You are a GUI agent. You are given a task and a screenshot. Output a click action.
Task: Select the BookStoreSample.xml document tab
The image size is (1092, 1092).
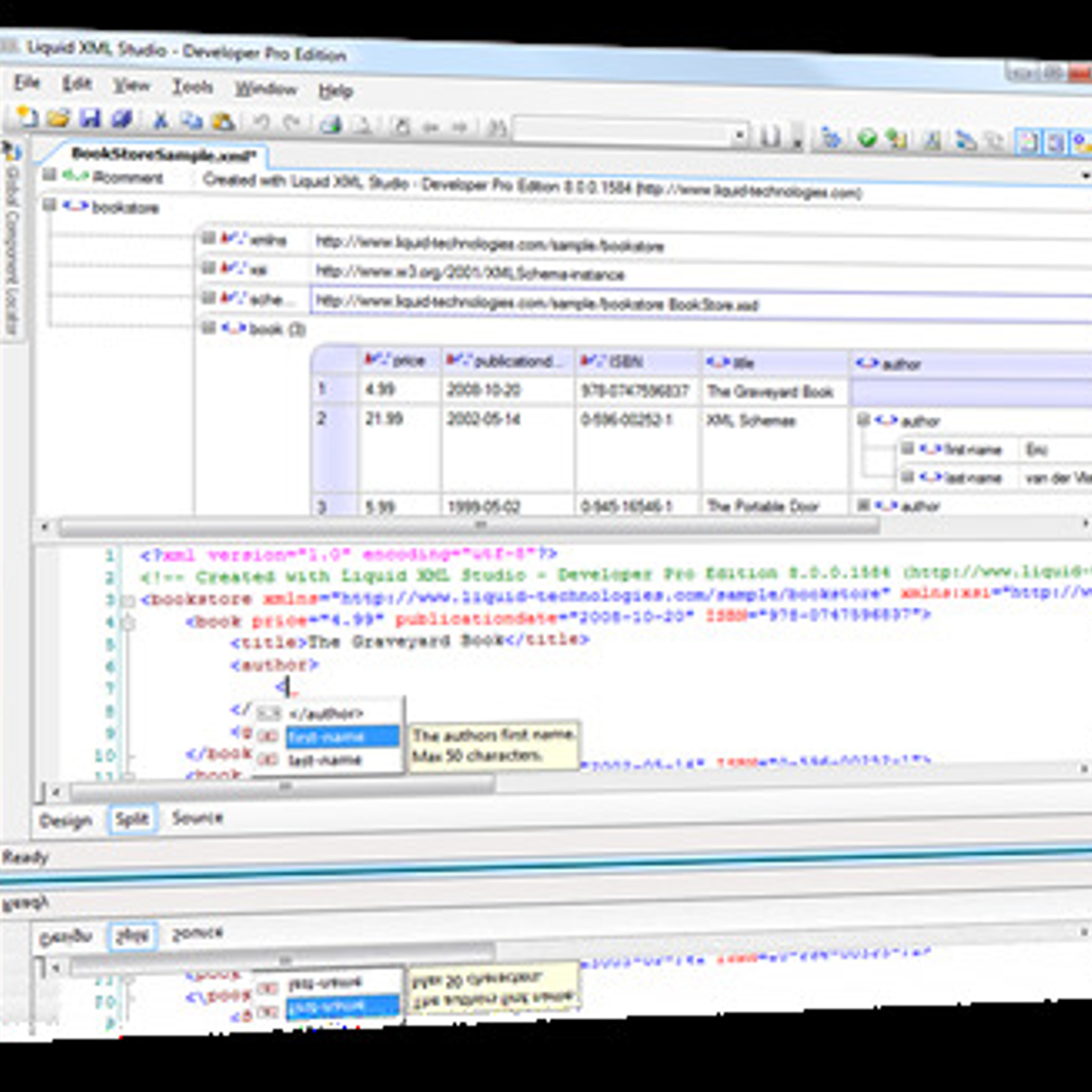click(x=164, y=155)
